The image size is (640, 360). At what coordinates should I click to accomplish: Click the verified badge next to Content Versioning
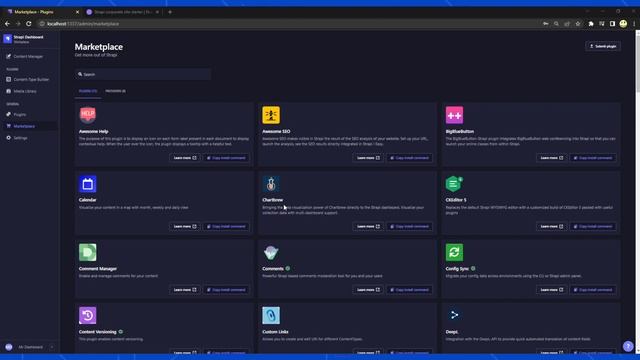[120, 332]
